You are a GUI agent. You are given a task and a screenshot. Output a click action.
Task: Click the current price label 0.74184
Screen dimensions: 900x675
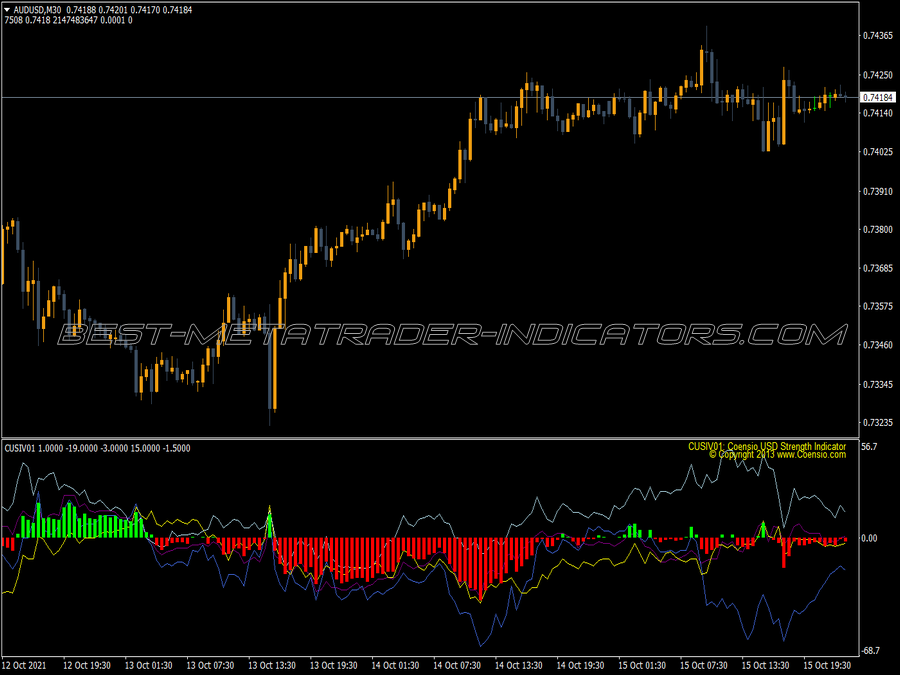878,98
